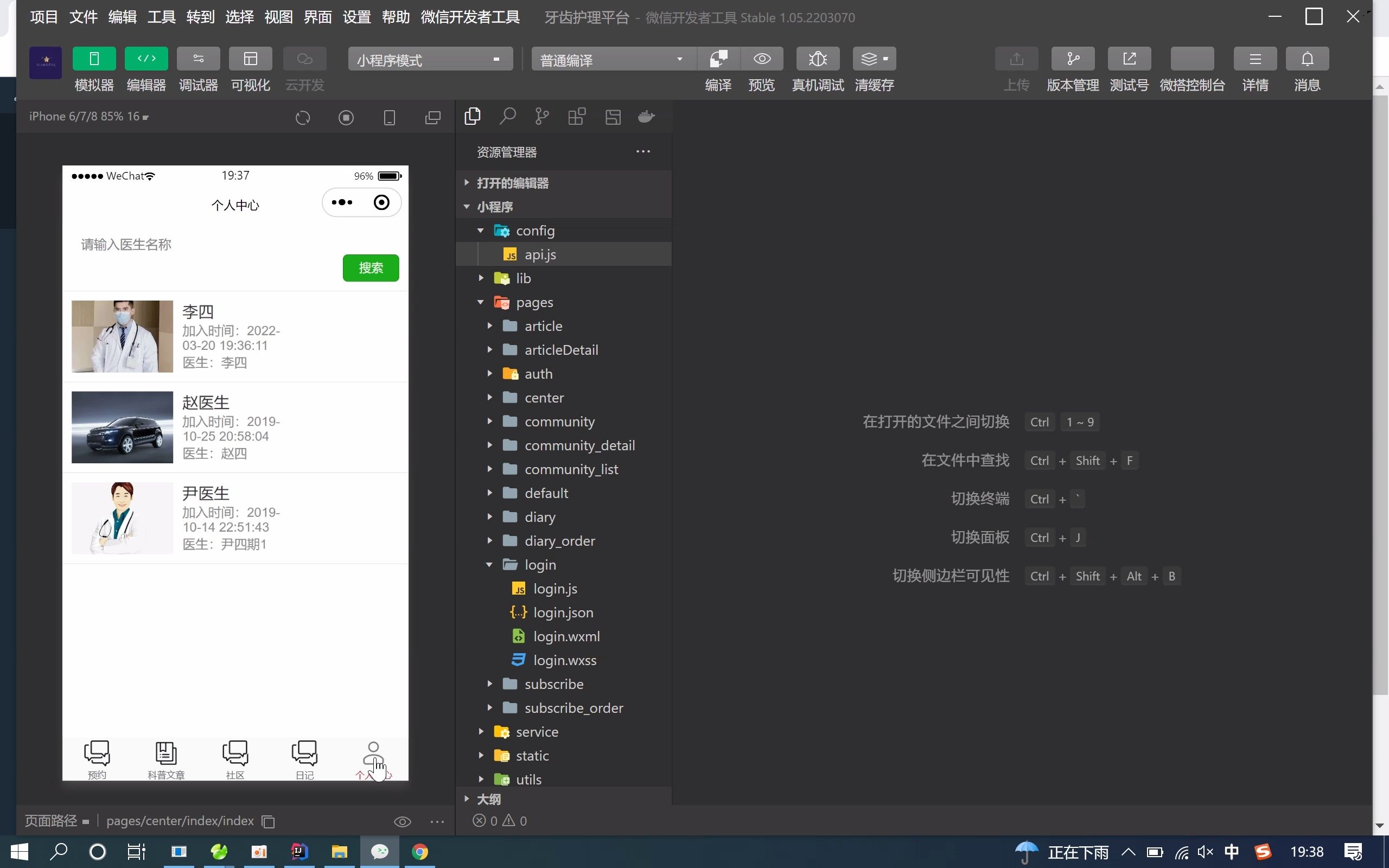
Task: Open the 详情 details icon
Action: (x=1254, y=59)
